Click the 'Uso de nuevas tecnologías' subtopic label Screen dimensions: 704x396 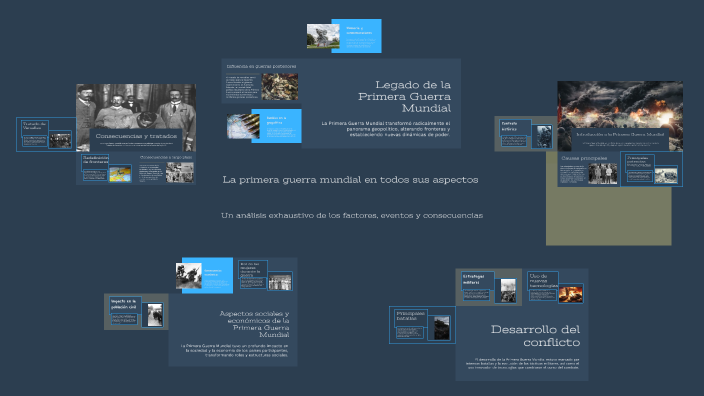coord(543,281)
